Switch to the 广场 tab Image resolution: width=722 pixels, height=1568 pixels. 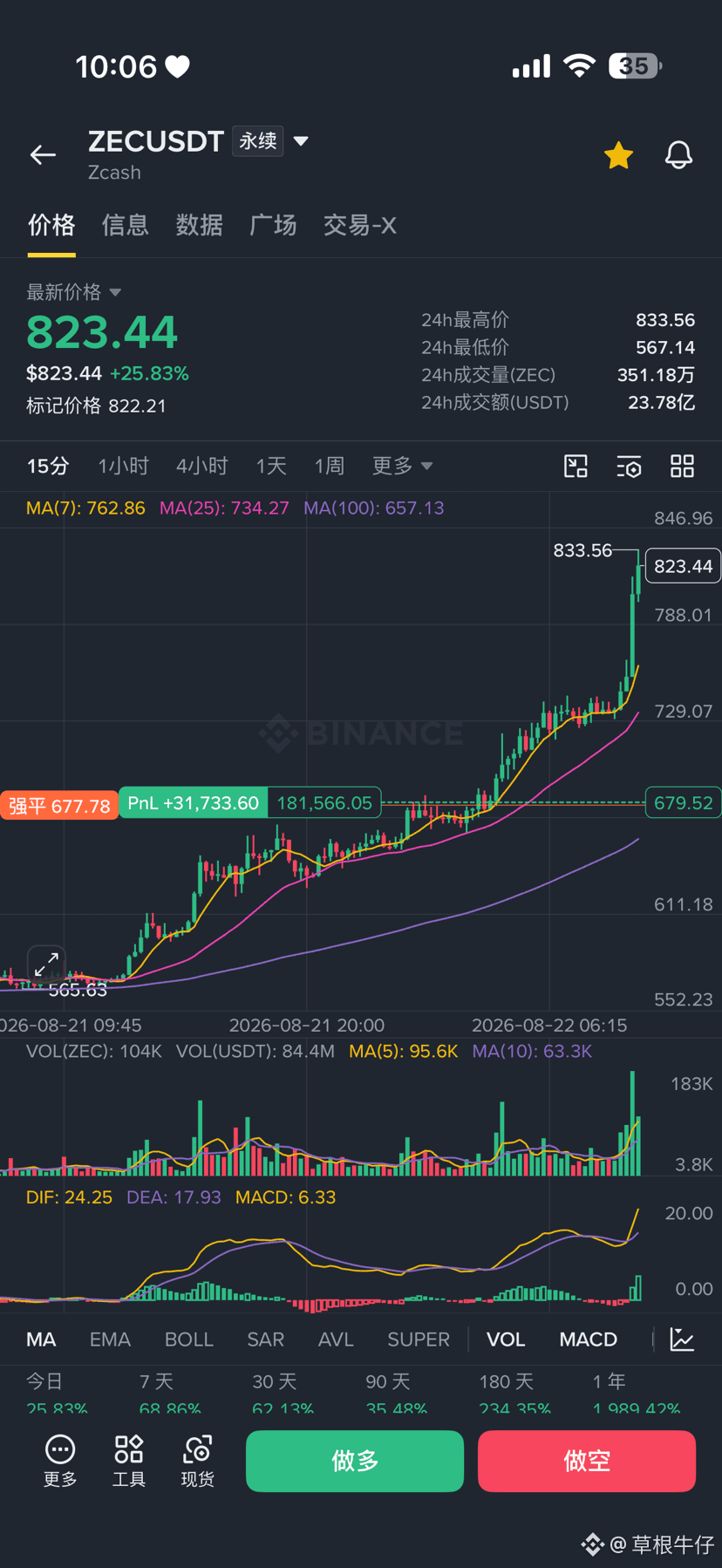(273, 225)
